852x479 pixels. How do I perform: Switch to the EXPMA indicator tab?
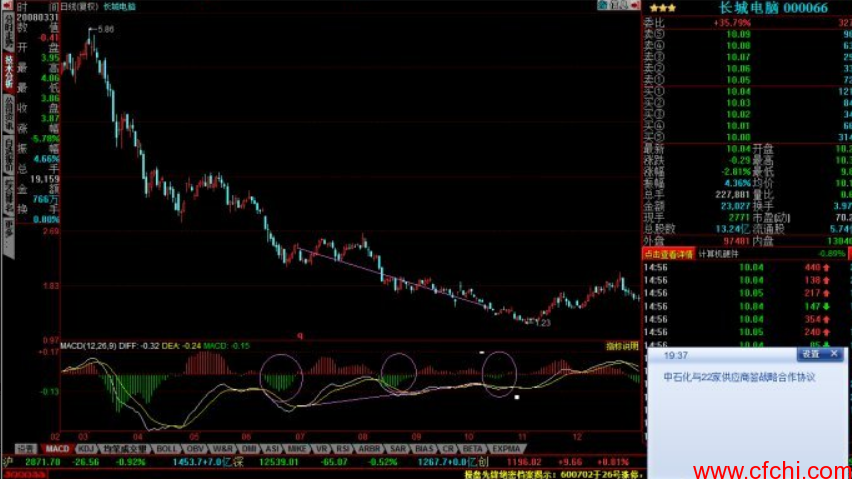tap(506, 449)
